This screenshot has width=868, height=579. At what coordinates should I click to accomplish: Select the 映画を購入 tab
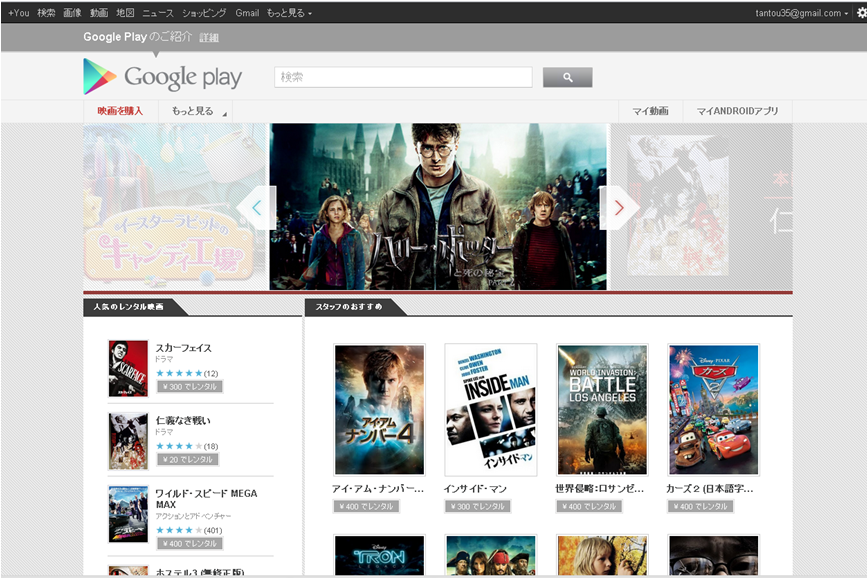tap(120, 111)
